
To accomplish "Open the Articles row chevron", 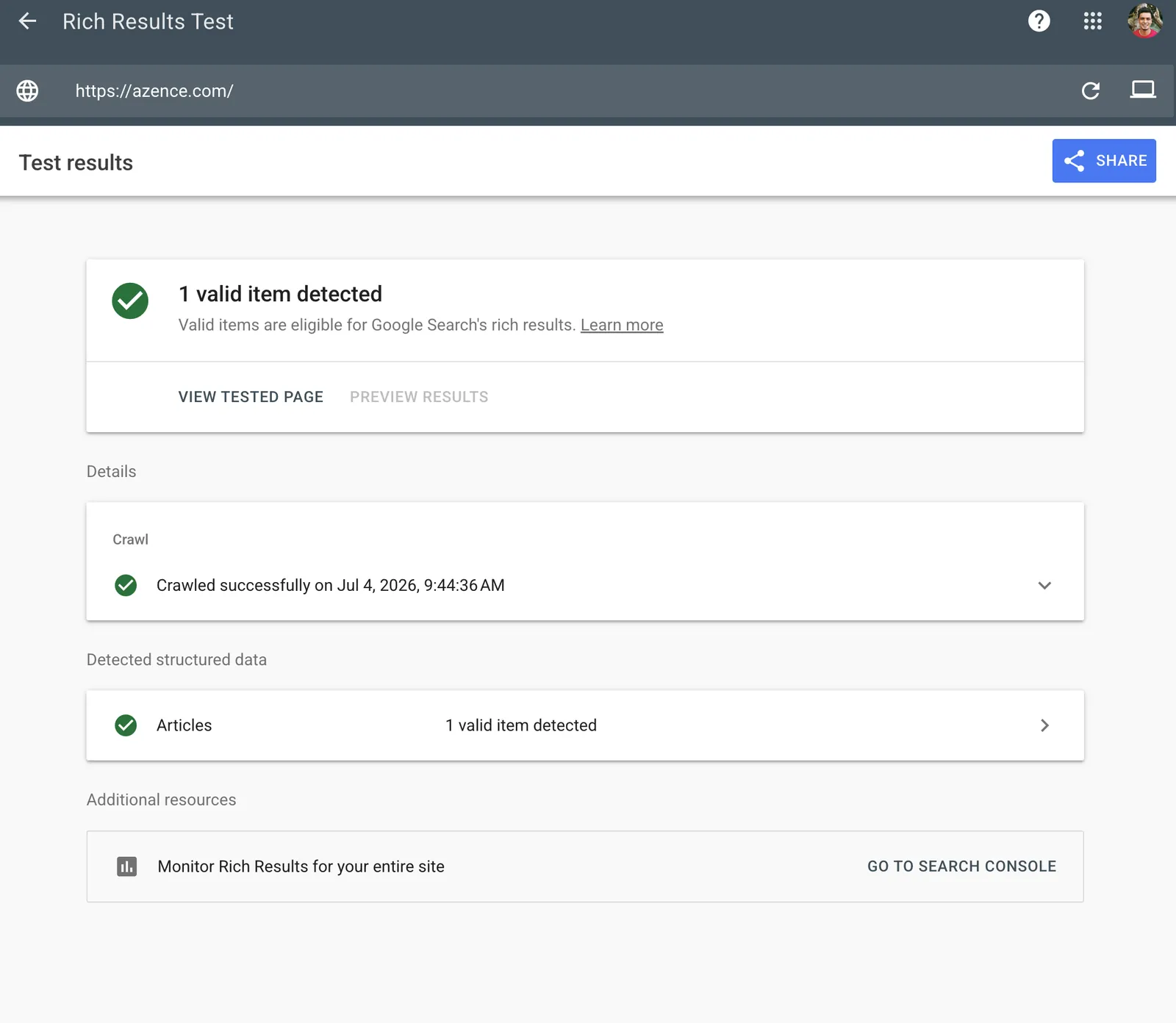I will tap(1044, 725).
